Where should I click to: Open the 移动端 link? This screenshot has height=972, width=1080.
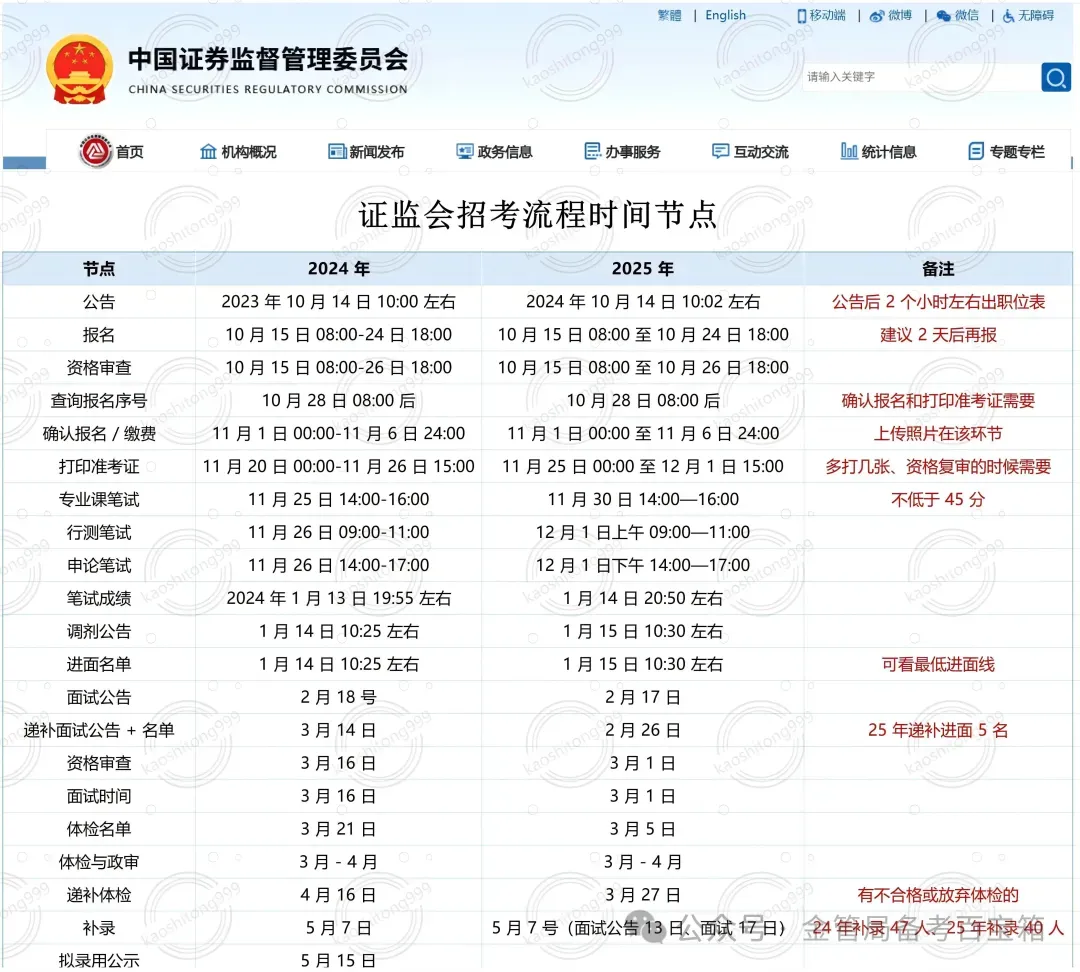tap(827, 15)
